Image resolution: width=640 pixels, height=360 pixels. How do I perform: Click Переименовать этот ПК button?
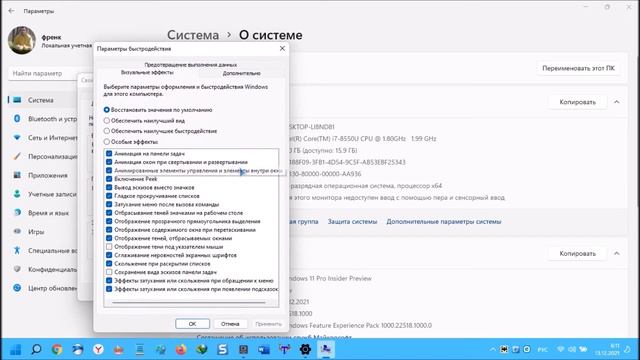coord(578,68)
